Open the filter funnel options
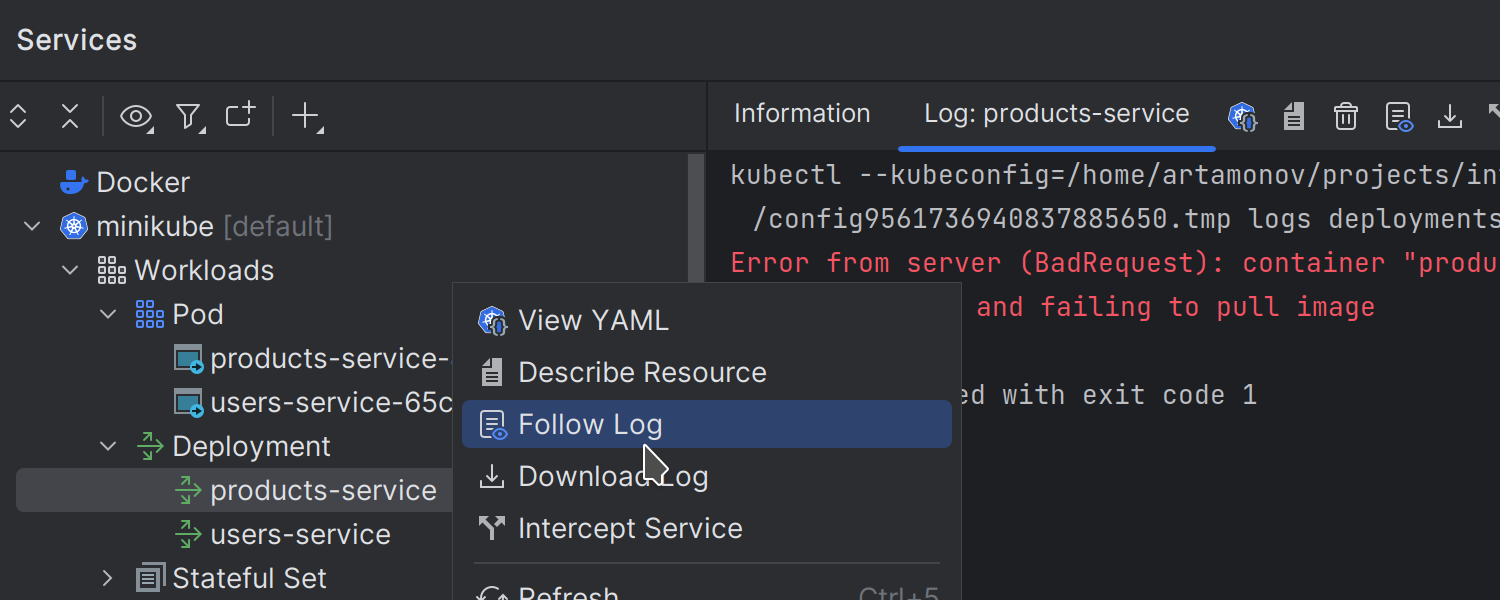The height and width of the screenshot is (600, 1500). pyautogui.click(x=188, y=117)
